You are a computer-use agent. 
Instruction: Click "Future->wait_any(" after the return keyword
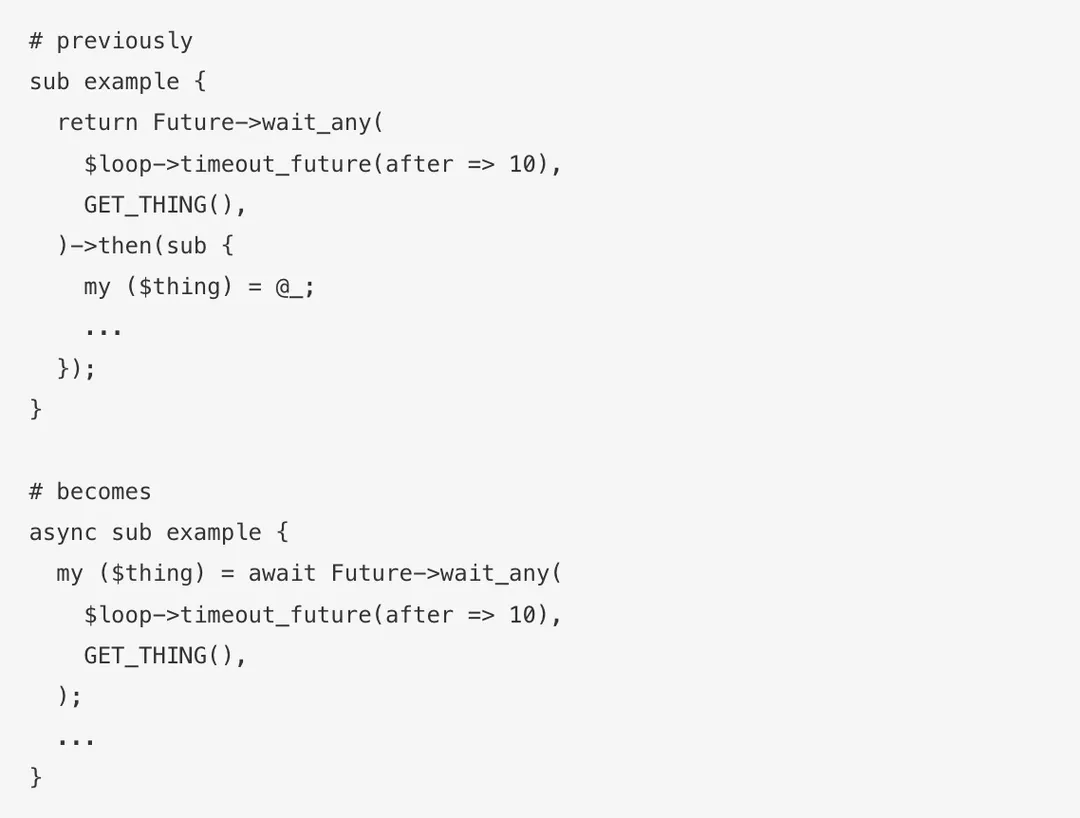click(268, 123)
